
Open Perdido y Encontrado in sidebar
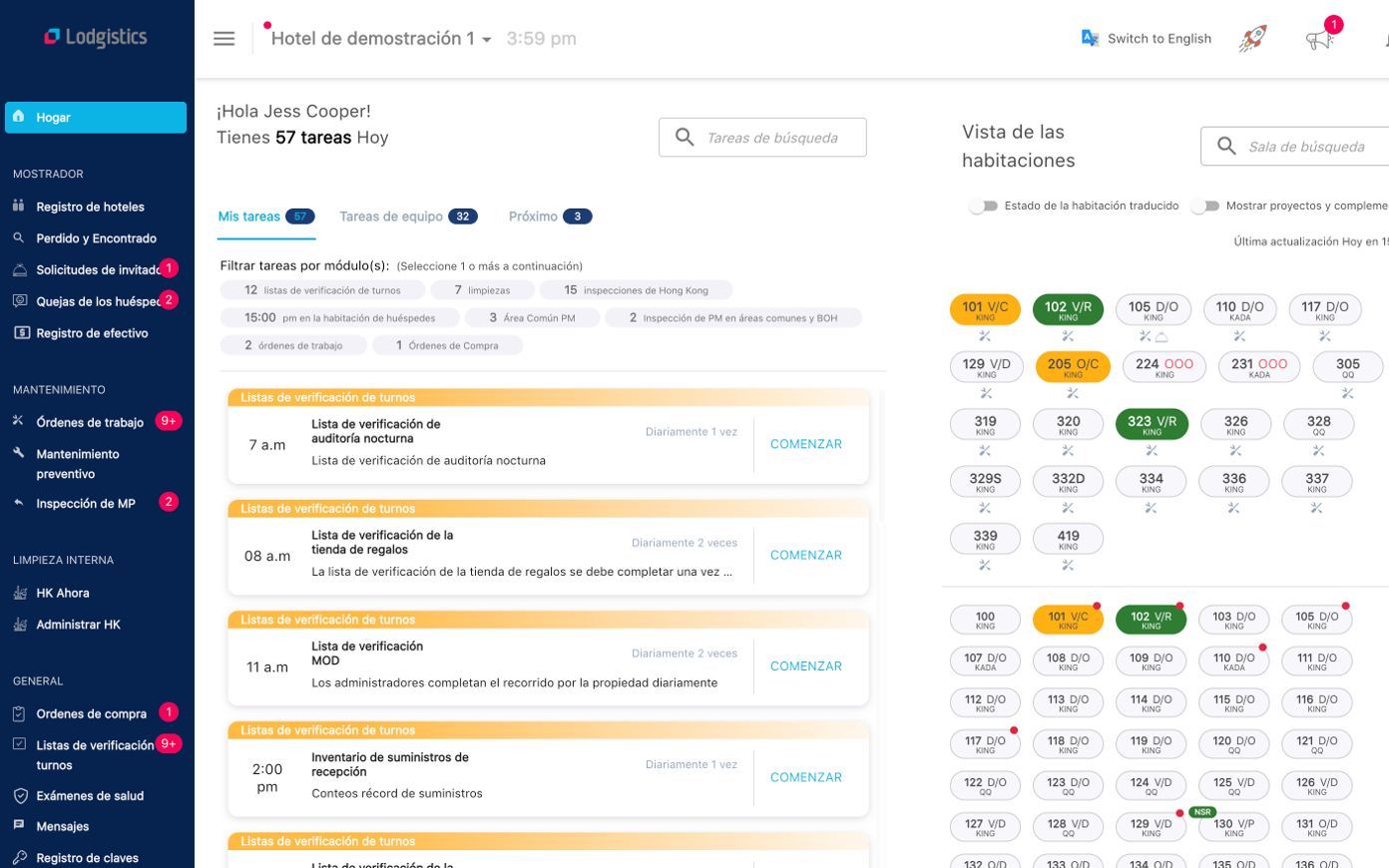pyautogui.click(x=96, y=238)
